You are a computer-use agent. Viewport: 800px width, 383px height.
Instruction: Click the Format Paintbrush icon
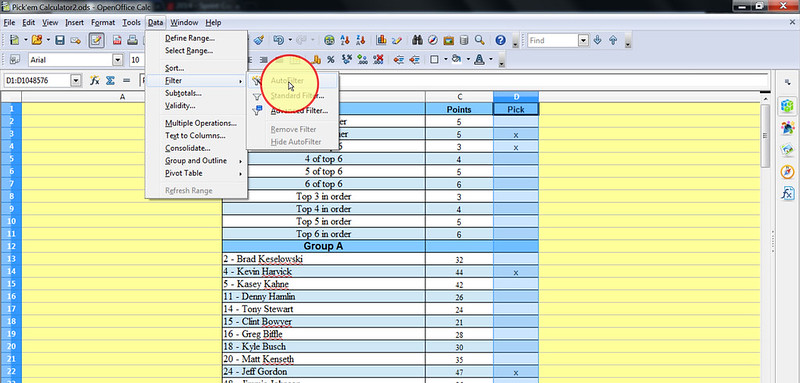(x=259, y=40)
